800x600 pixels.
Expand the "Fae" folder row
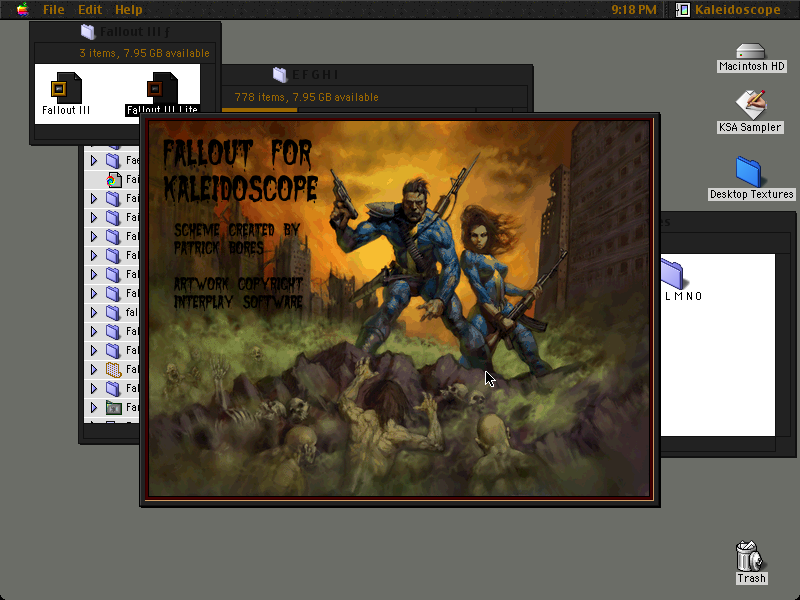coord(94,161)
